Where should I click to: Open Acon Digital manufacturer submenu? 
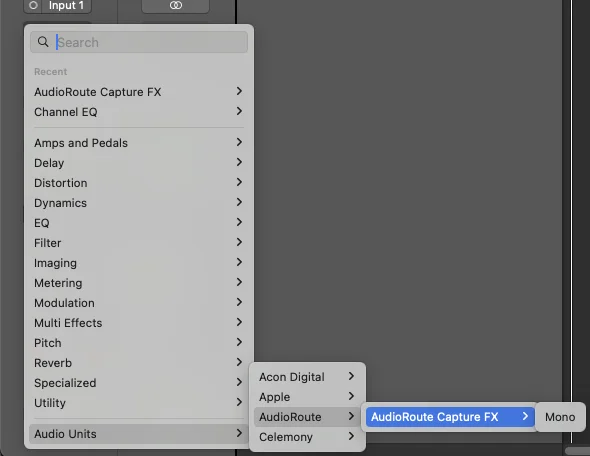307,377
